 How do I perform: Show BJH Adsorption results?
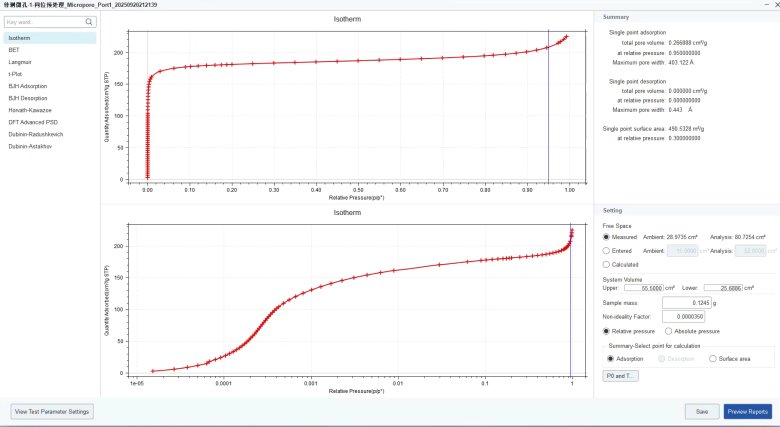click(26, 86)
